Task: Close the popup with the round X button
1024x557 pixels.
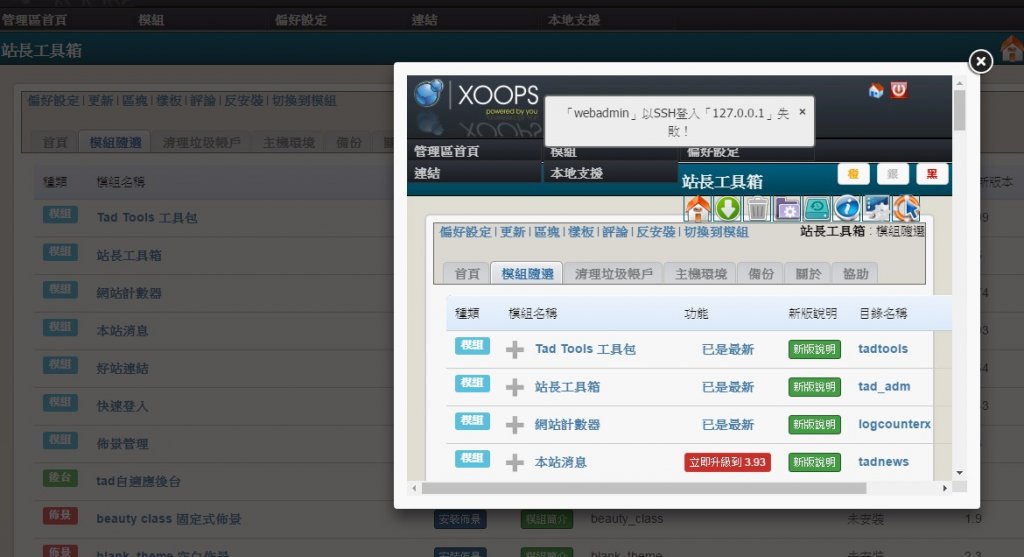Action: click(981, 62)
